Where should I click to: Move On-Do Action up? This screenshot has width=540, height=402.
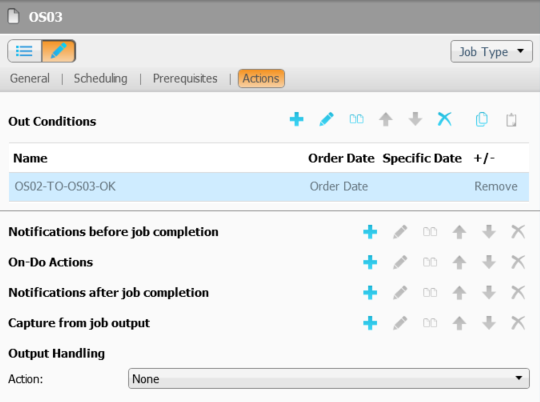(459, 262)
